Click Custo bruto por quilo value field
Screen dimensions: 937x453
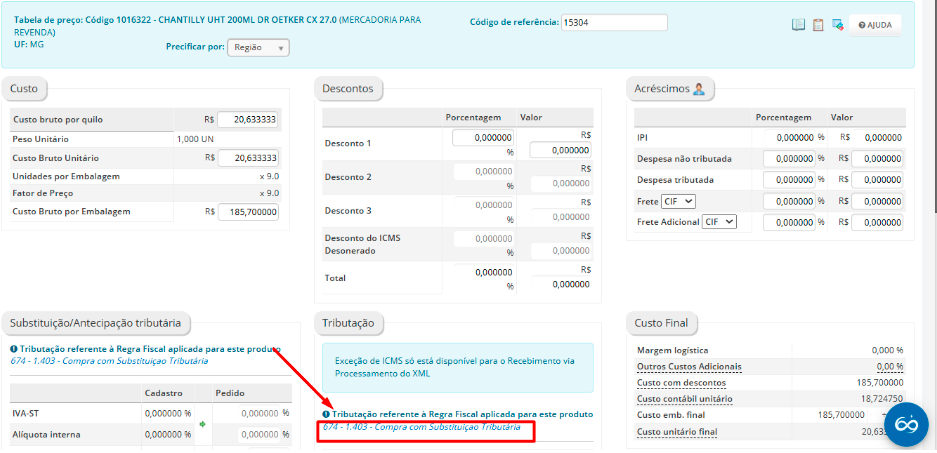(x=247, y=120)
